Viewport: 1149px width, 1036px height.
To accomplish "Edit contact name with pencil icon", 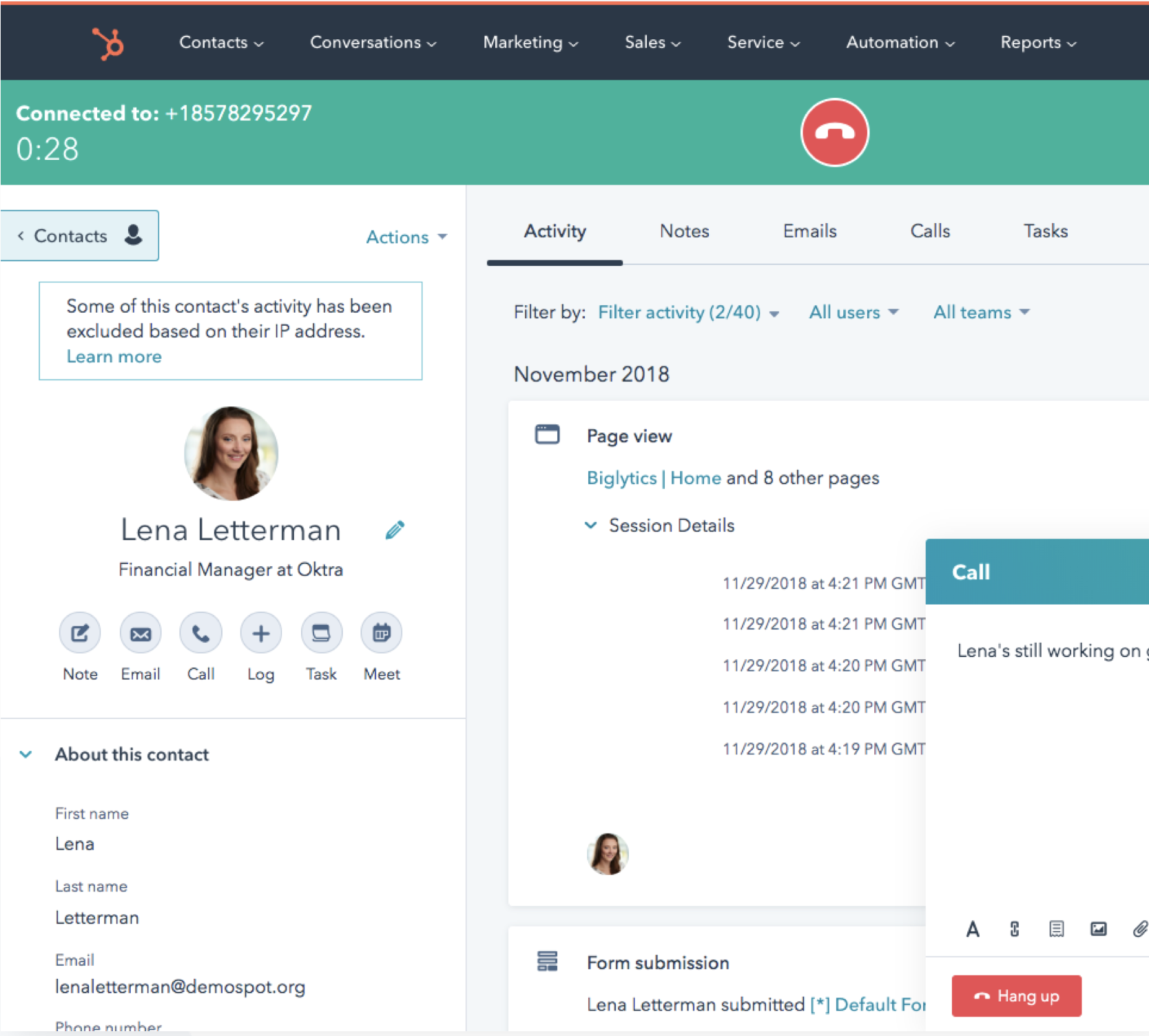I will pyautogui.click(x=395, y=530).
